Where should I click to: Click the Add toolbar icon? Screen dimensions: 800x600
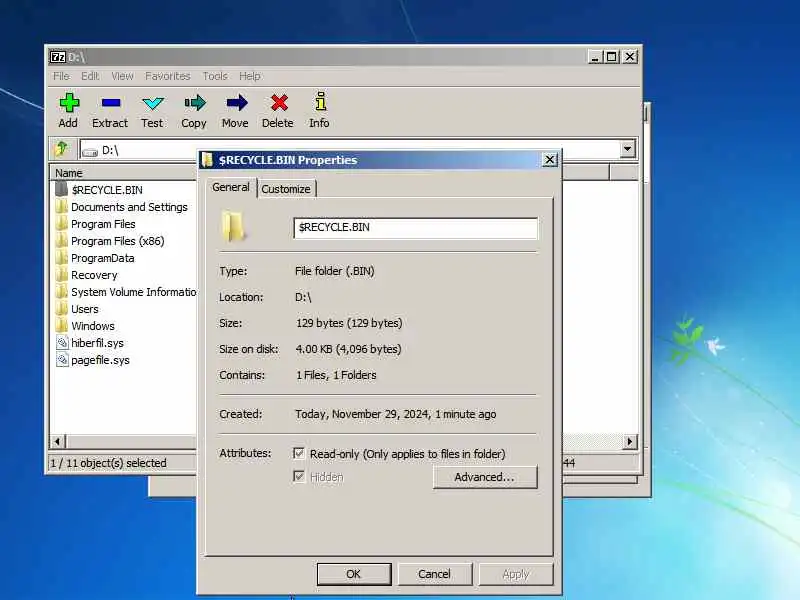point(68,103)
